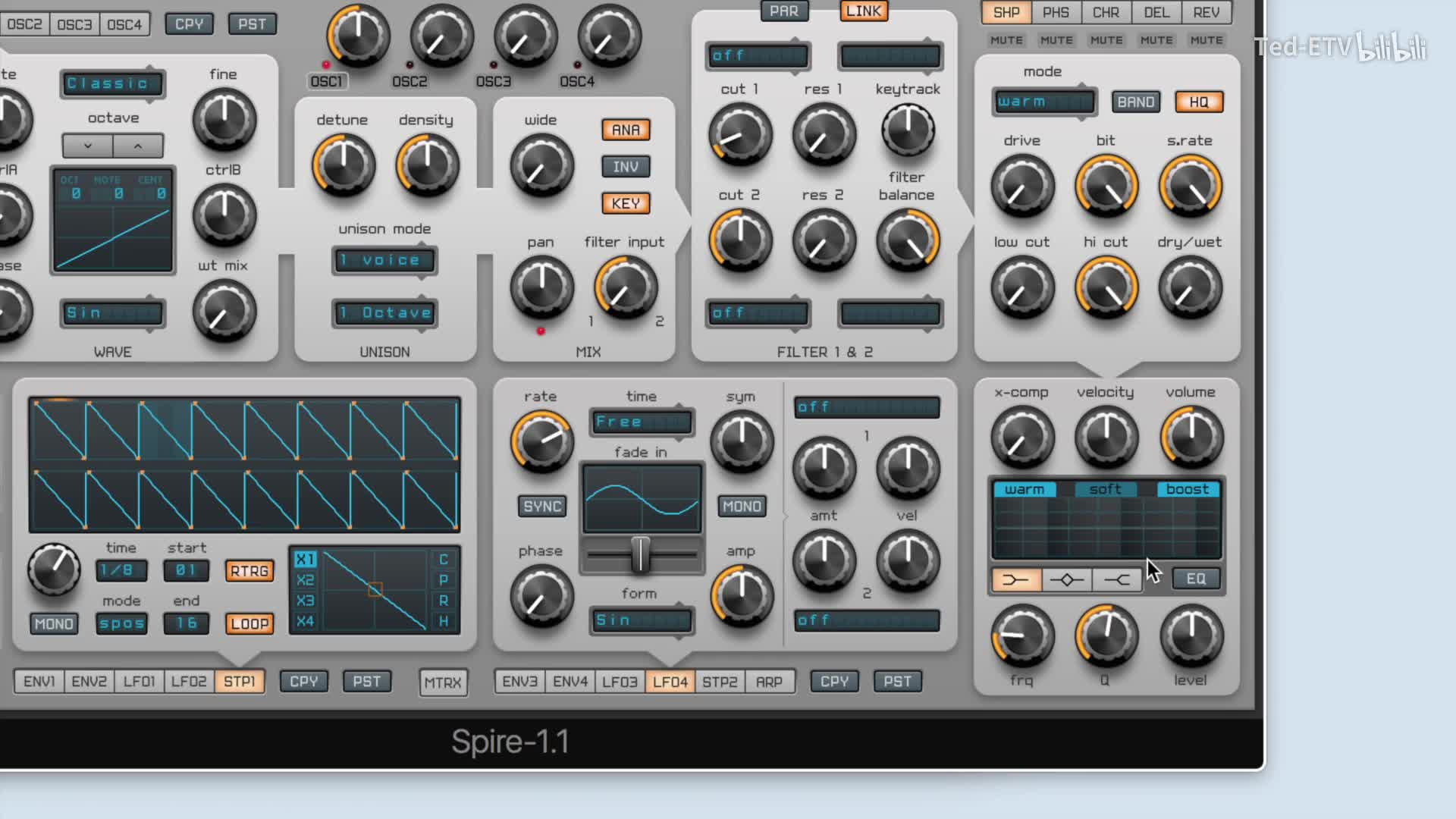Screen dimensions: 1456x819
Task: Switch to the REV effects tab
Action: coord(1206,12)
